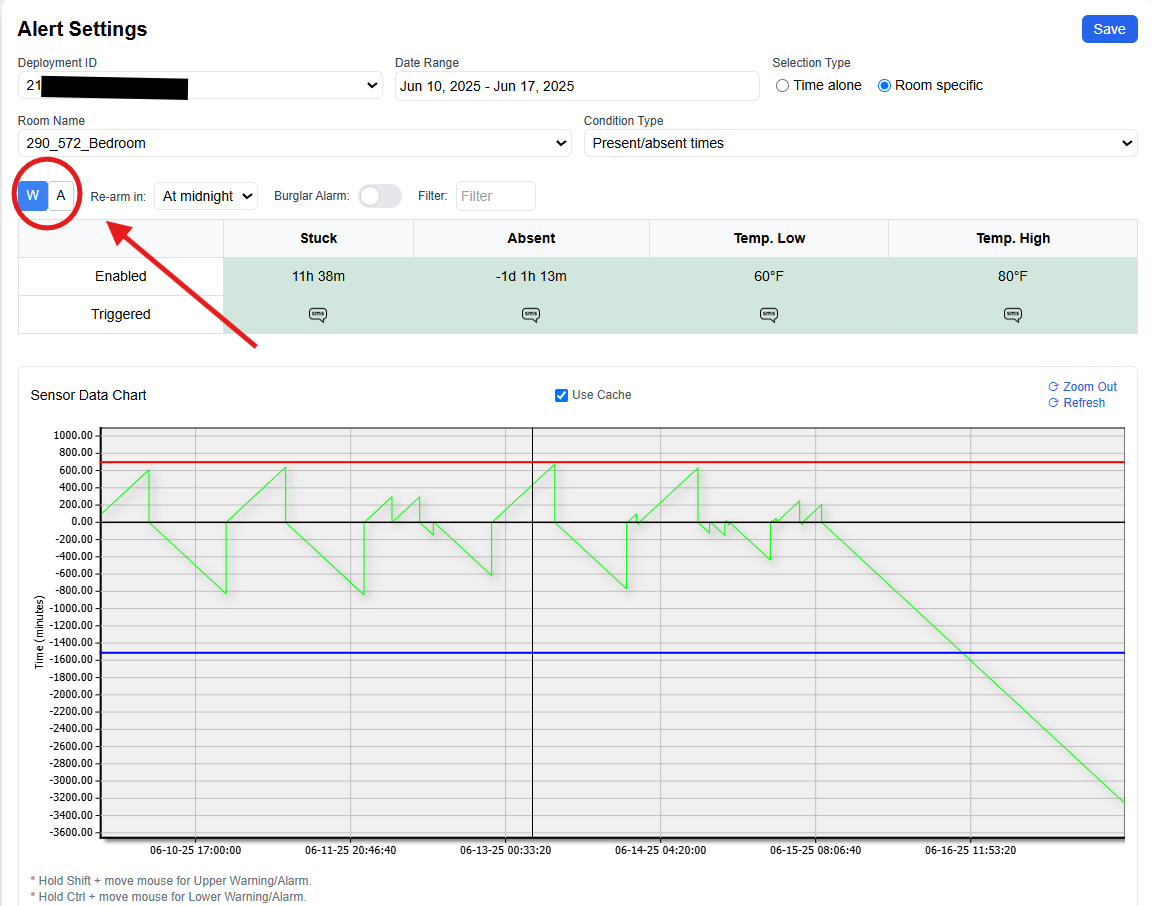Screen dimensions: 1152x906
Task: Click the Filter text box
Action: [x=495, y=196]
